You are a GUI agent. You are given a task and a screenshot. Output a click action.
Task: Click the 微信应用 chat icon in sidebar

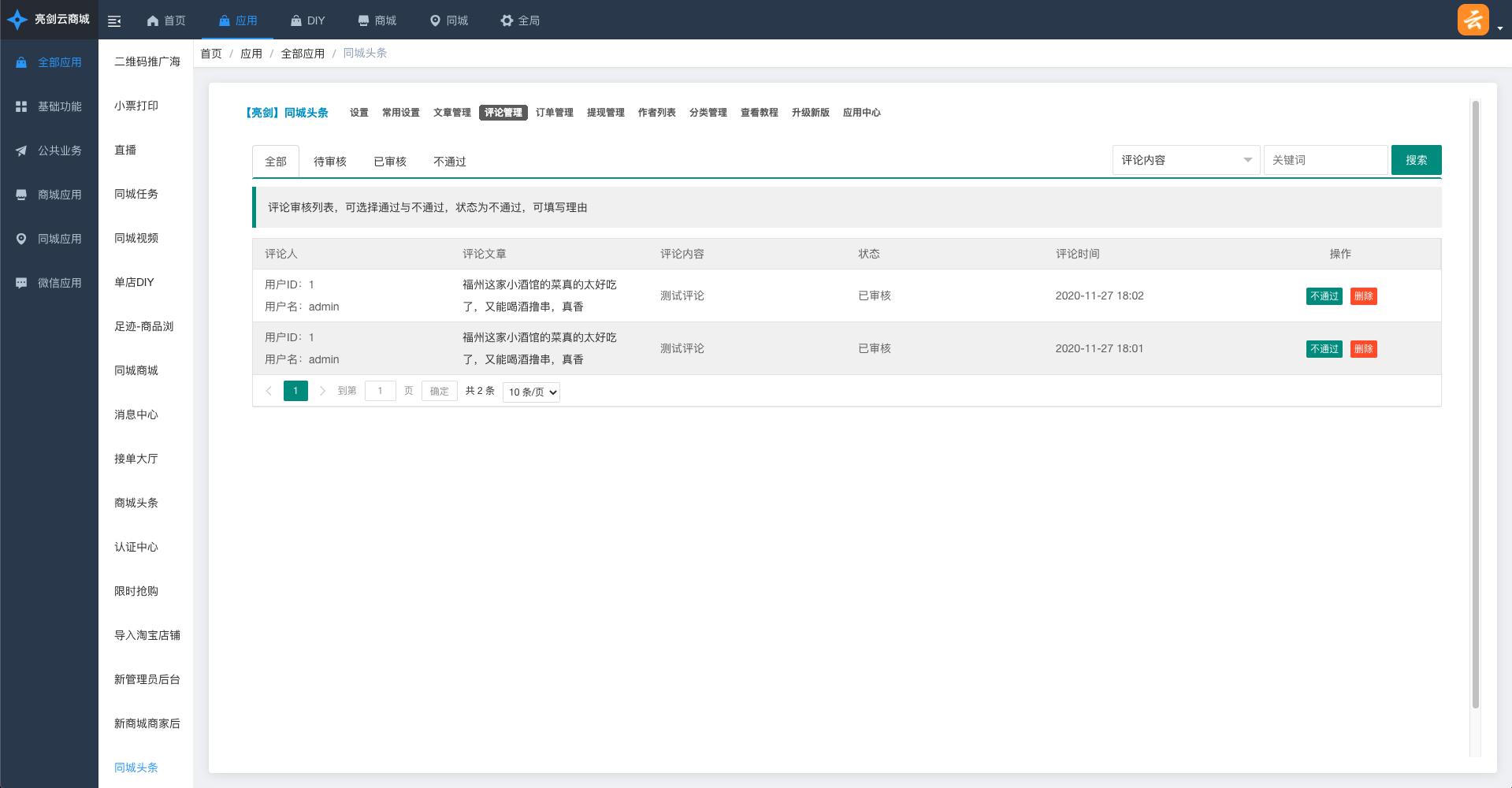click(21, 283)
